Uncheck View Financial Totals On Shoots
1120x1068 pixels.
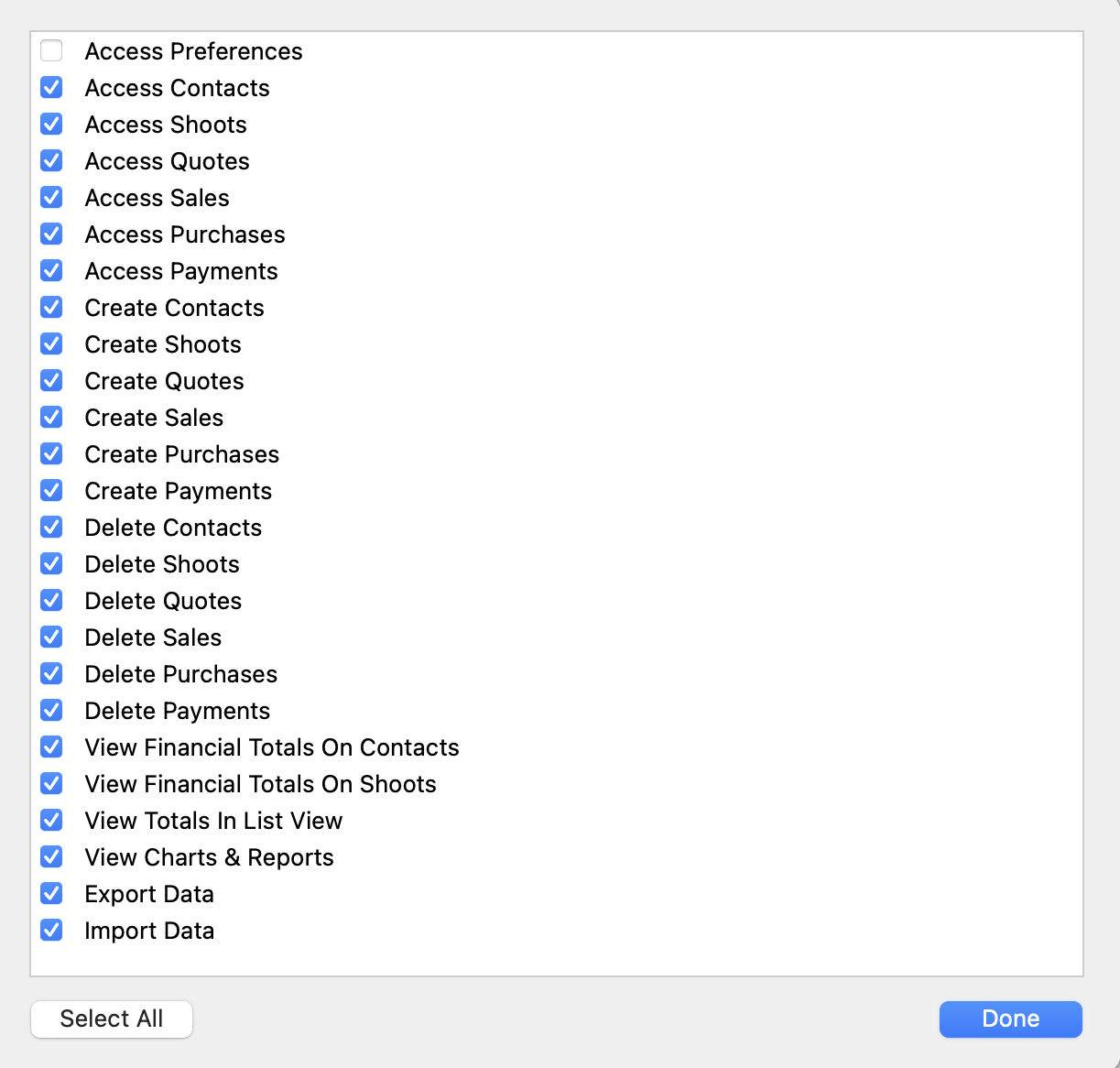[x=52, y=784]
